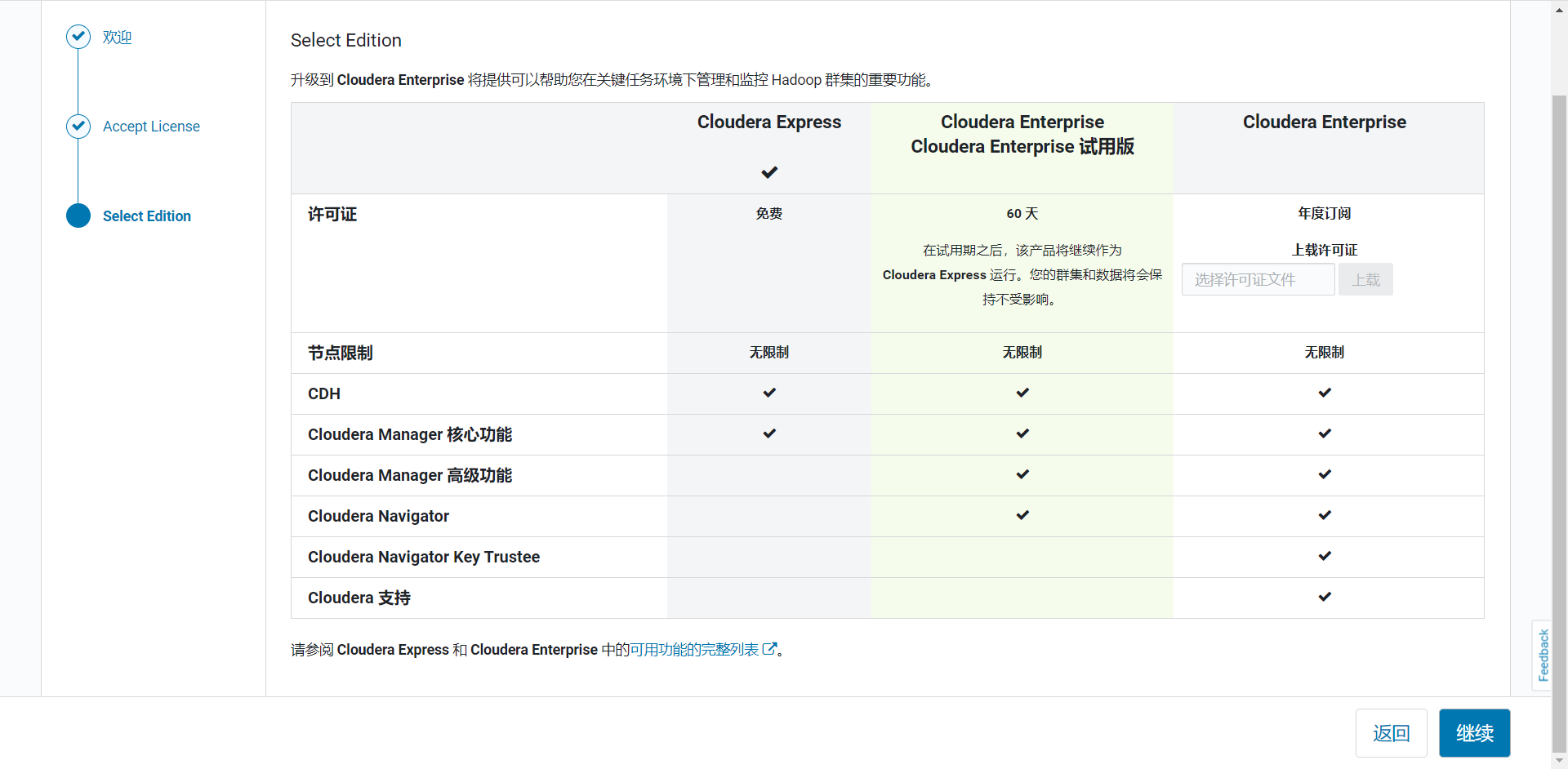The height and width of the screenshot is (769, 1568).
Task: Click the selected checkmark under Cloudera Express
Action: pos(769,172)
